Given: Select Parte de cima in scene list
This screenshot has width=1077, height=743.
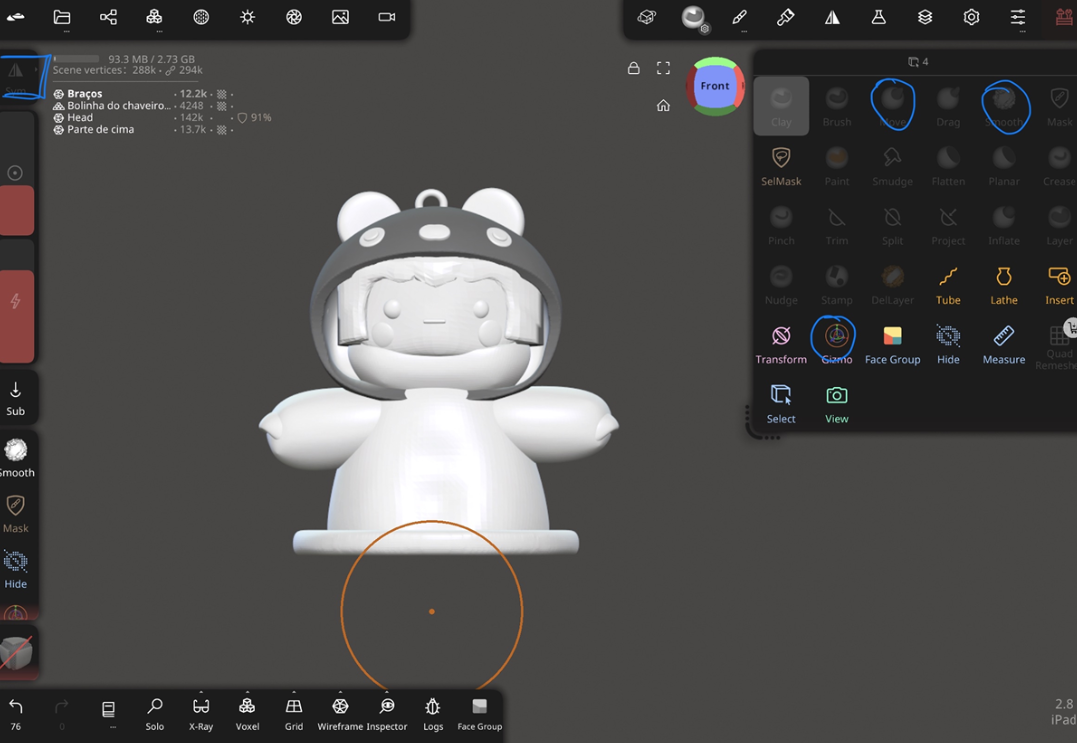Looking at the screenshot, I should point(100,129).
